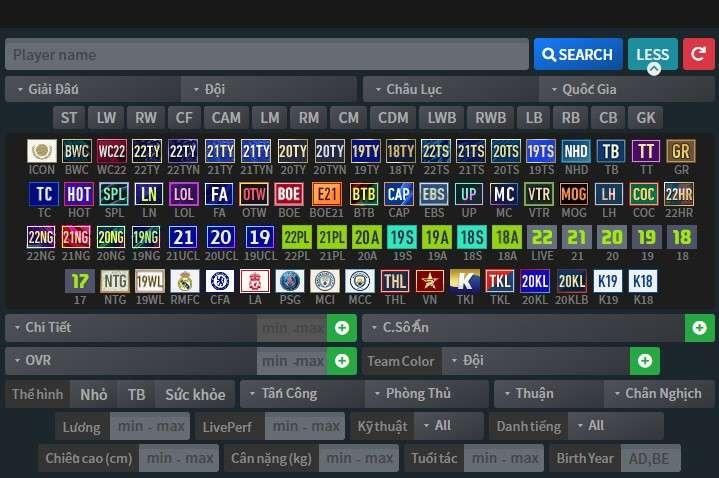Select the NHD season badge
The image size is (719, 478).
pos(576,151)
